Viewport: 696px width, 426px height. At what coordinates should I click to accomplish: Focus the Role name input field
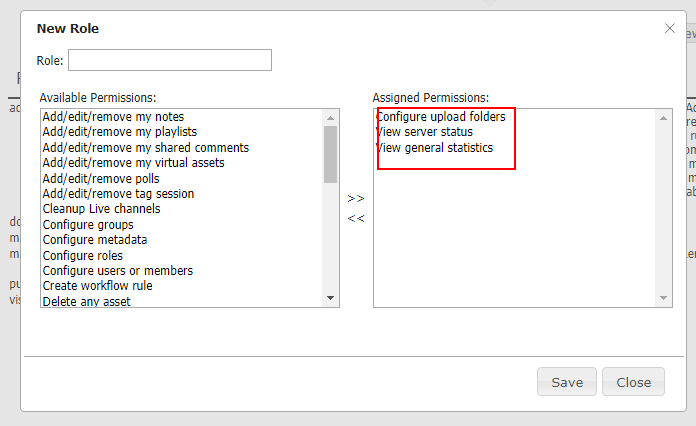(170, 60)
